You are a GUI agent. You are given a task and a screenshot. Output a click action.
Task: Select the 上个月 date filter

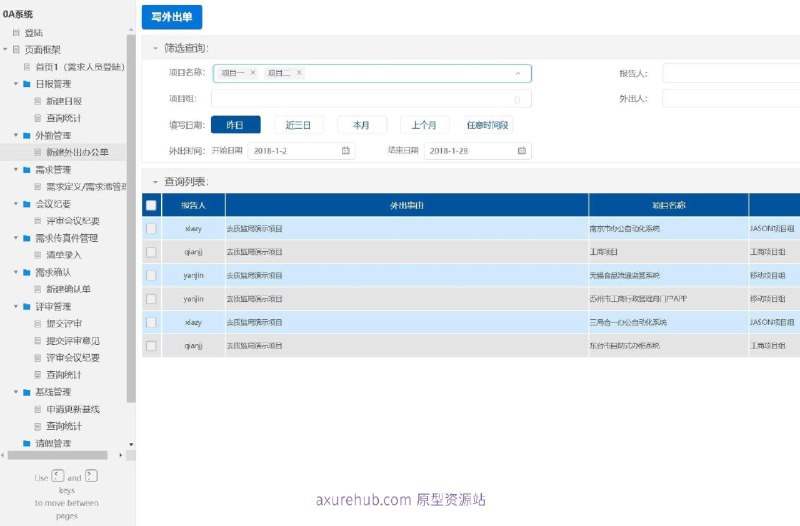tap(424, 125)
